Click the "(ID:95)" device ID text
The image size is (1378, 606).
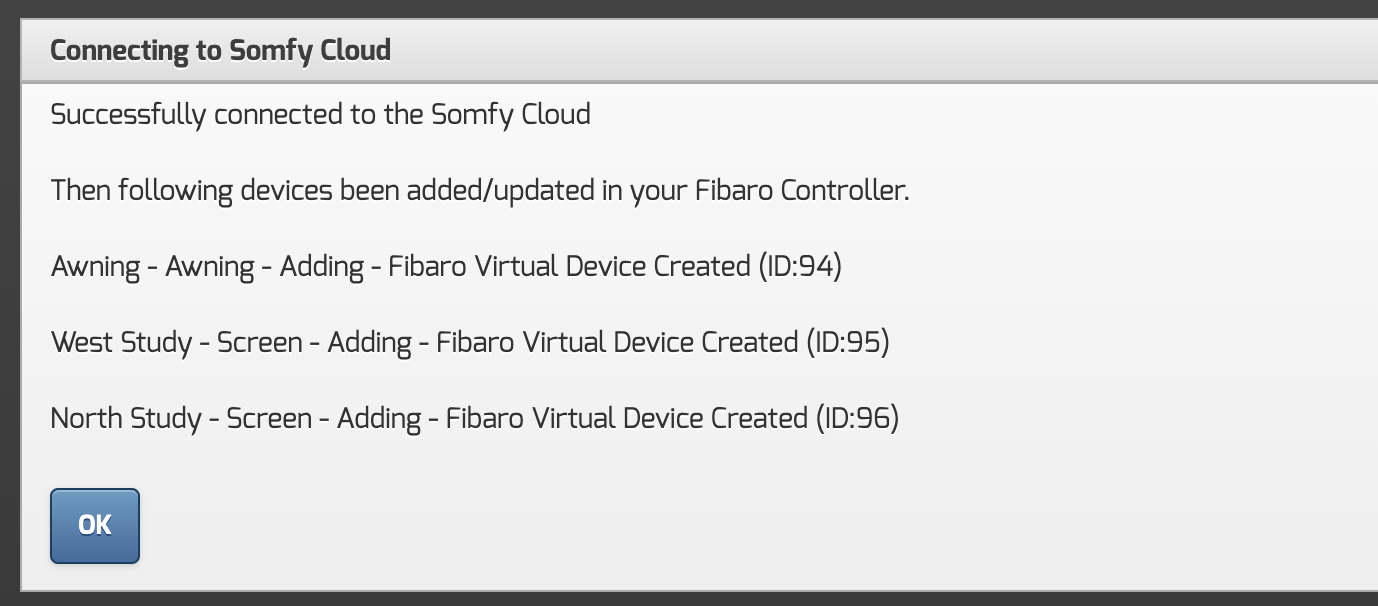tap(848, 342)
